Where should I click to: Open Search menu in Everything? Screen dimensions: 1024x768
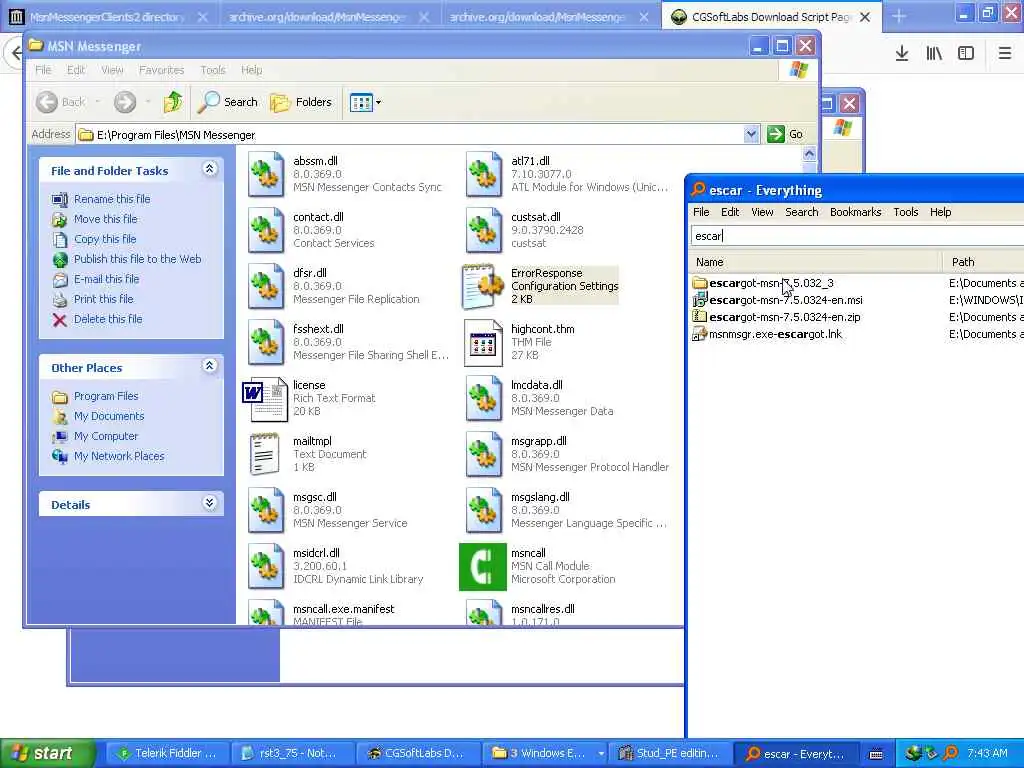tap(801, 212)
